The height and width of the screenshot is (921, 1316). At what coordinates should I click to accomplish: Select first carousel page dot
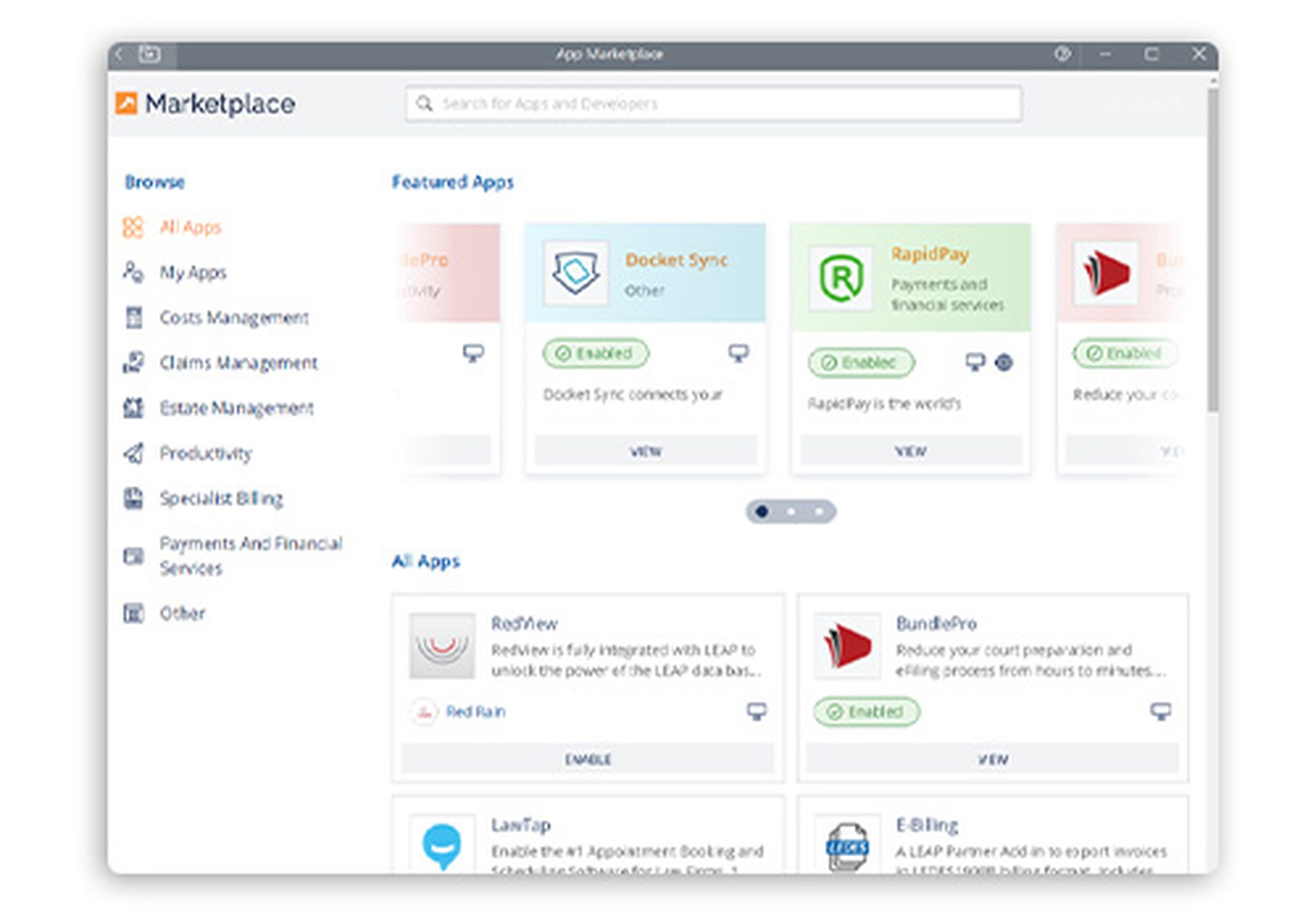[762, 511]
